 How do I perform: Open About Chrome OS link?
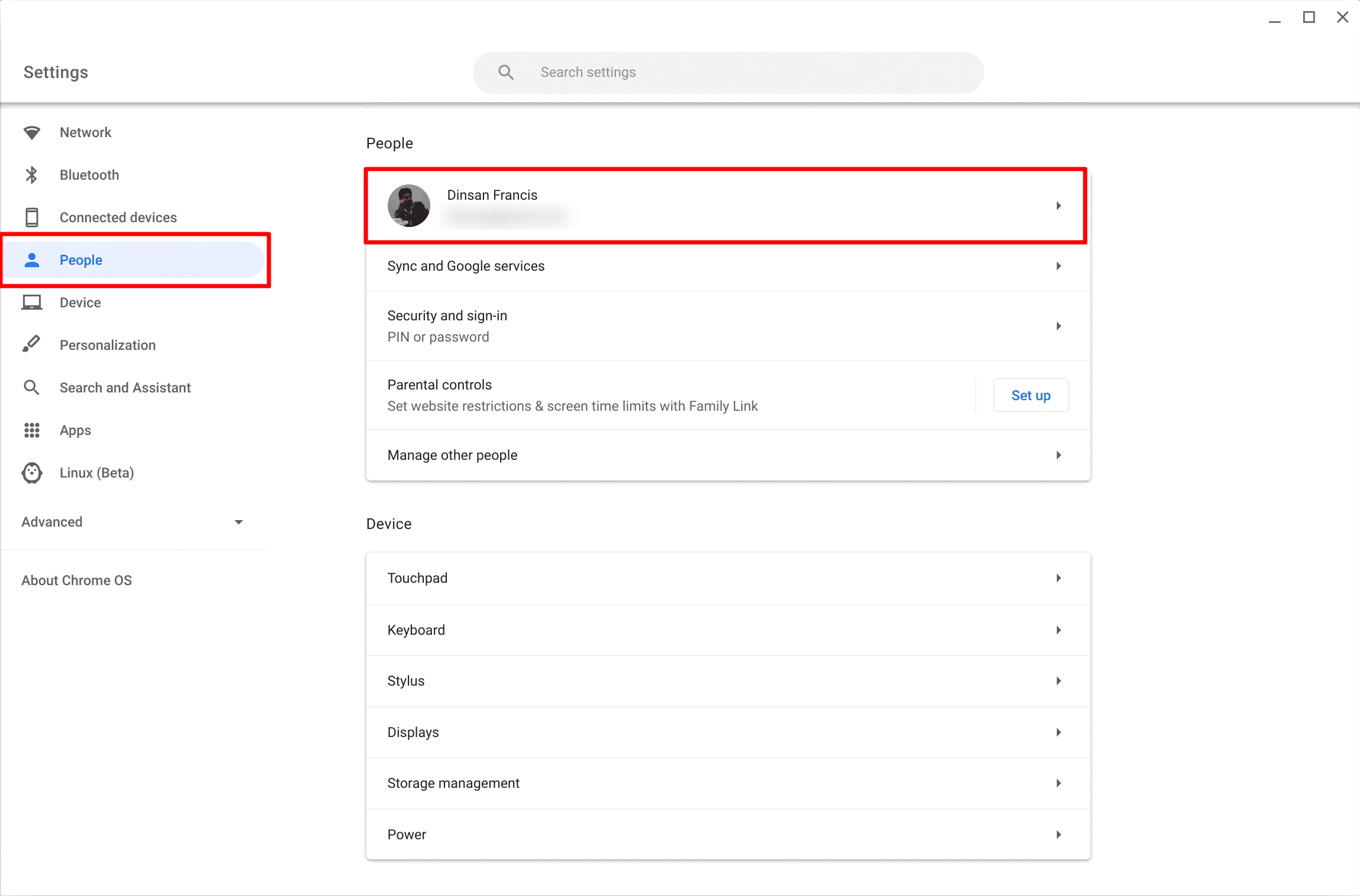[x=77, y=580]
